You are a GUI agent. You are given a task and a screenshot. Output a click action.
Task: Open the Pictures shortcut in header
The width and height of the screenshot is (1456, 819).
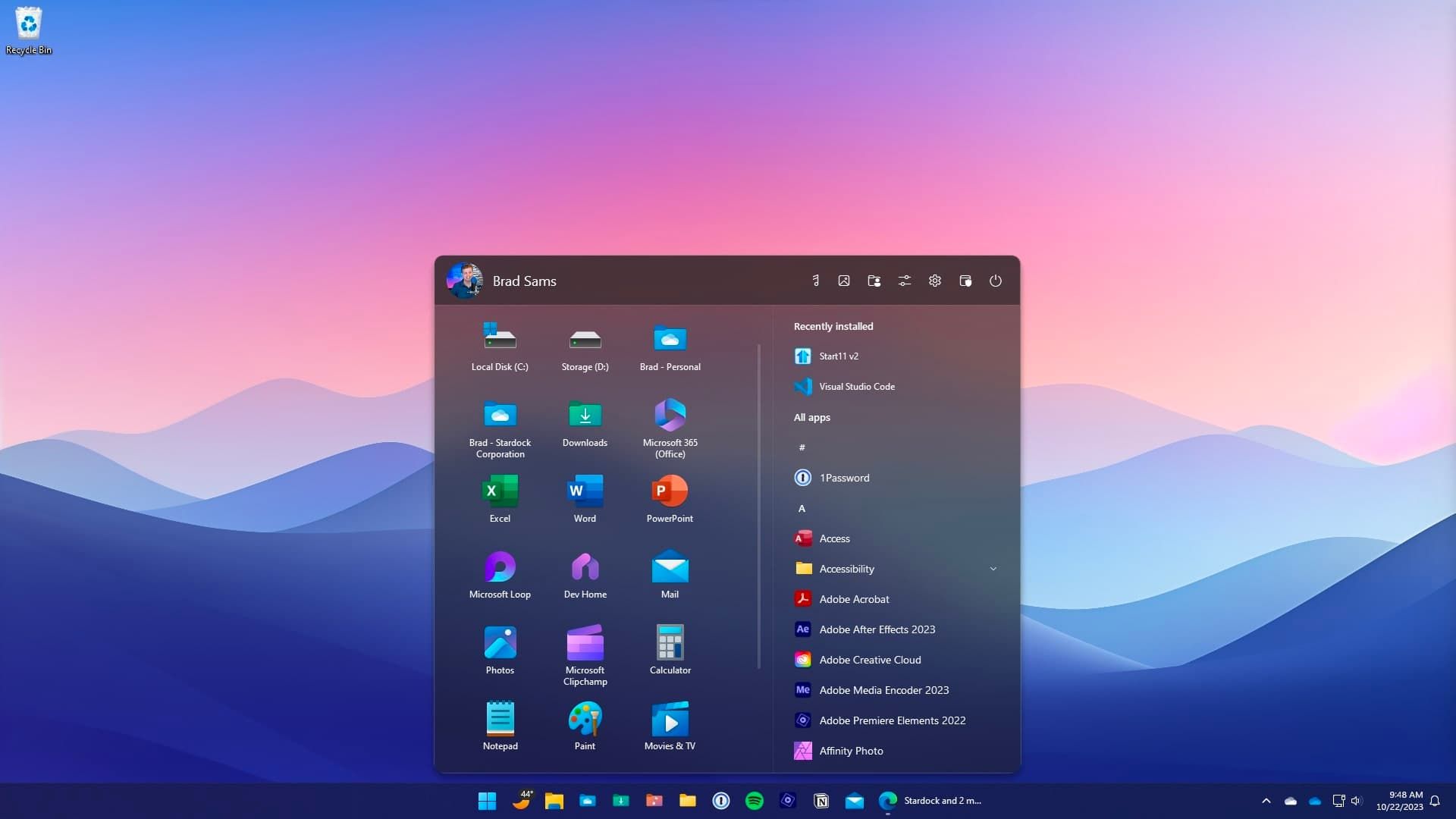point(844,281)
